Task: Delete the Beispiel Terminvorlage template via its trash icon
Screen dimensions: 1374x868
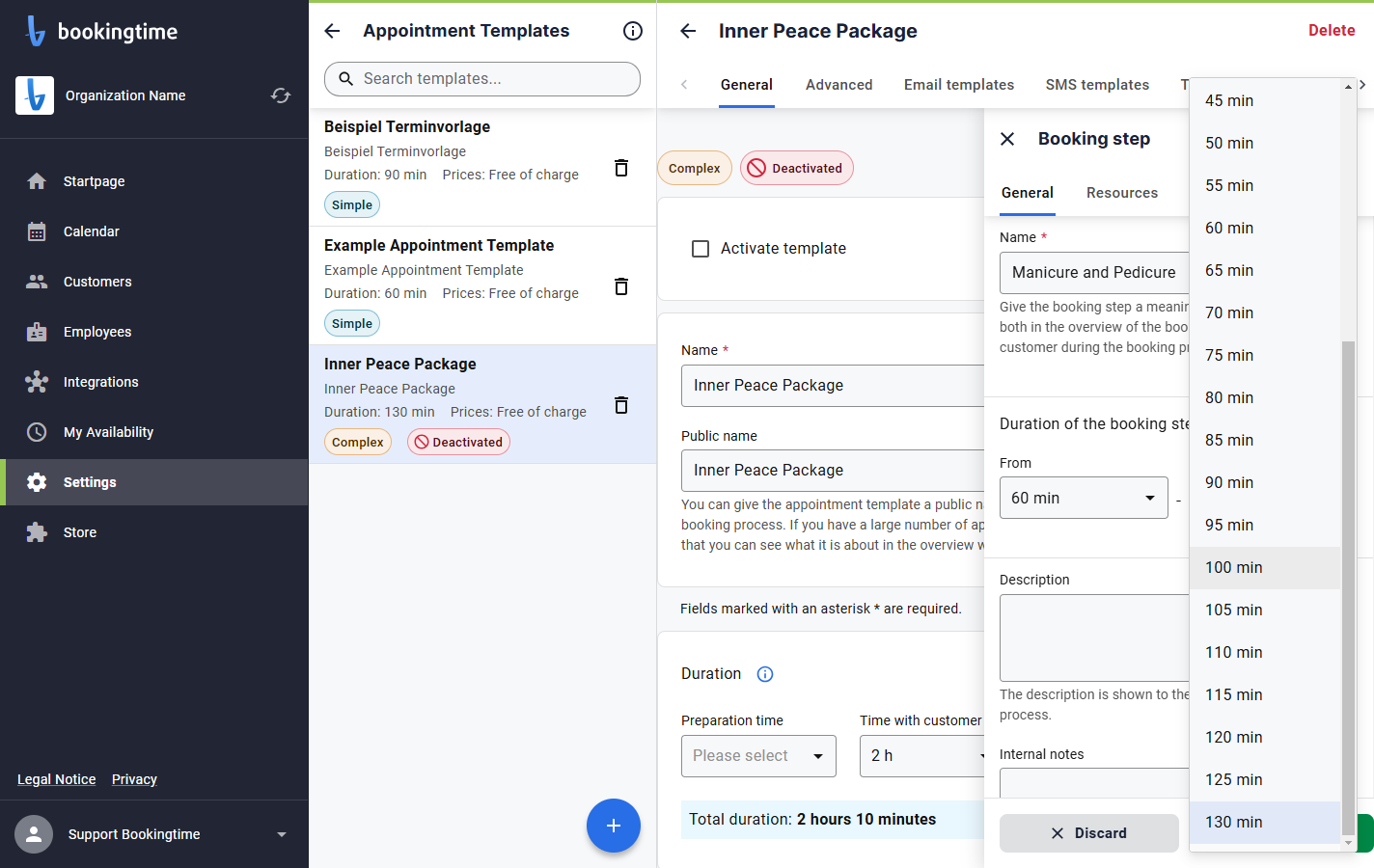Action: point(621,168)
